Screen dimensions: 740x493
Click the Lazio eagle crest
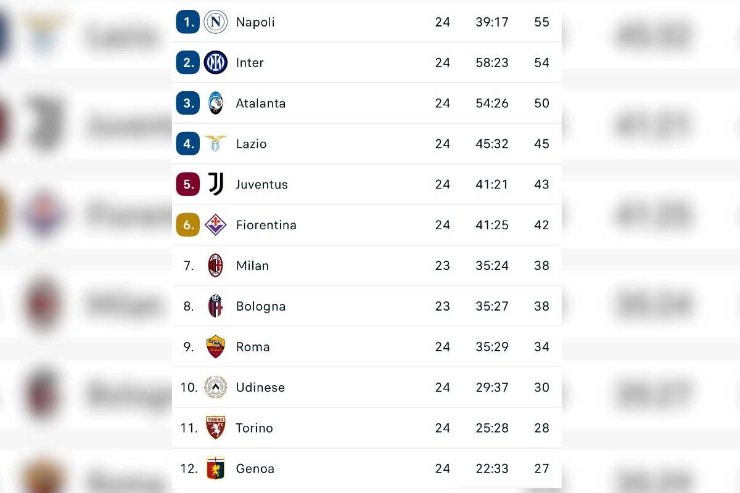(x=216, y=144)
